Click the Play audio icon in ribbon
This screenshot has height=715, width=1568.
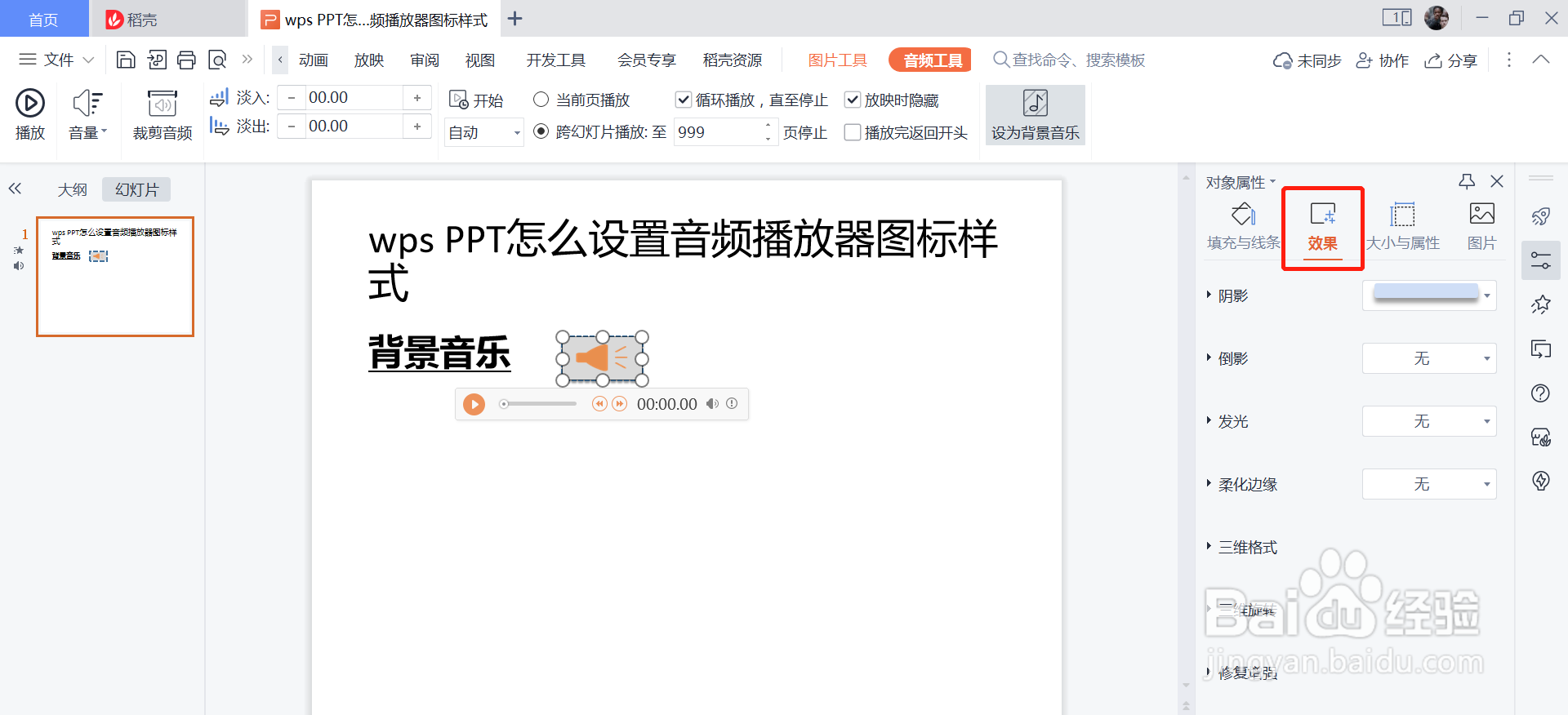(30, 104)
